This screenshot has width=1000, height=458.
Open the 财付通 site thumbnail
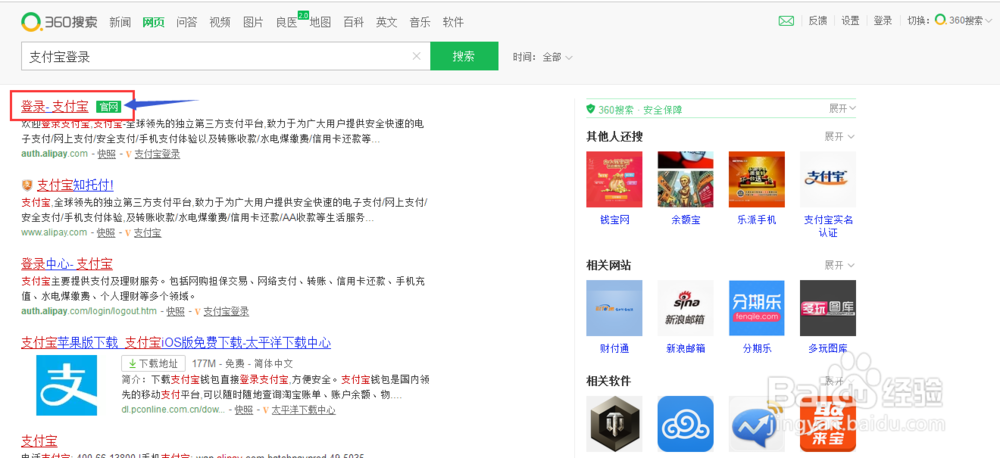[614, 308]
